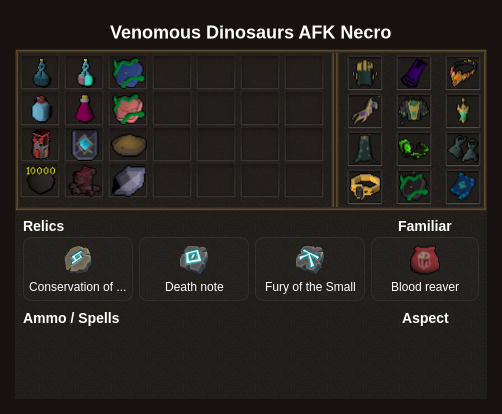Select the Death note relic
502x414 pixels.
(x=194, y=269)
